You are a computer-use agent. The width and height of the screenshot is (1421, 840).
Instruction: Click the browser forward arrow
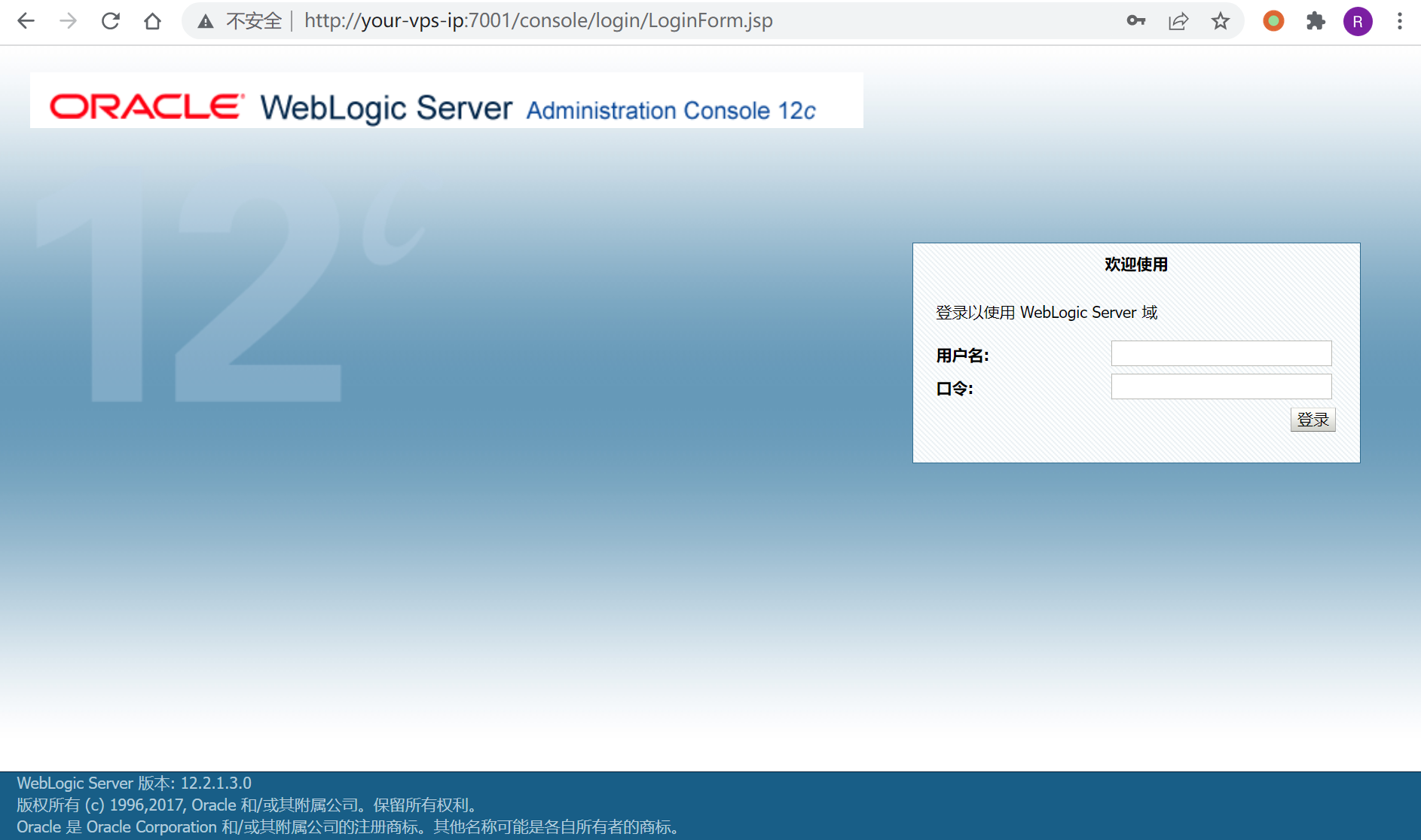69,21
